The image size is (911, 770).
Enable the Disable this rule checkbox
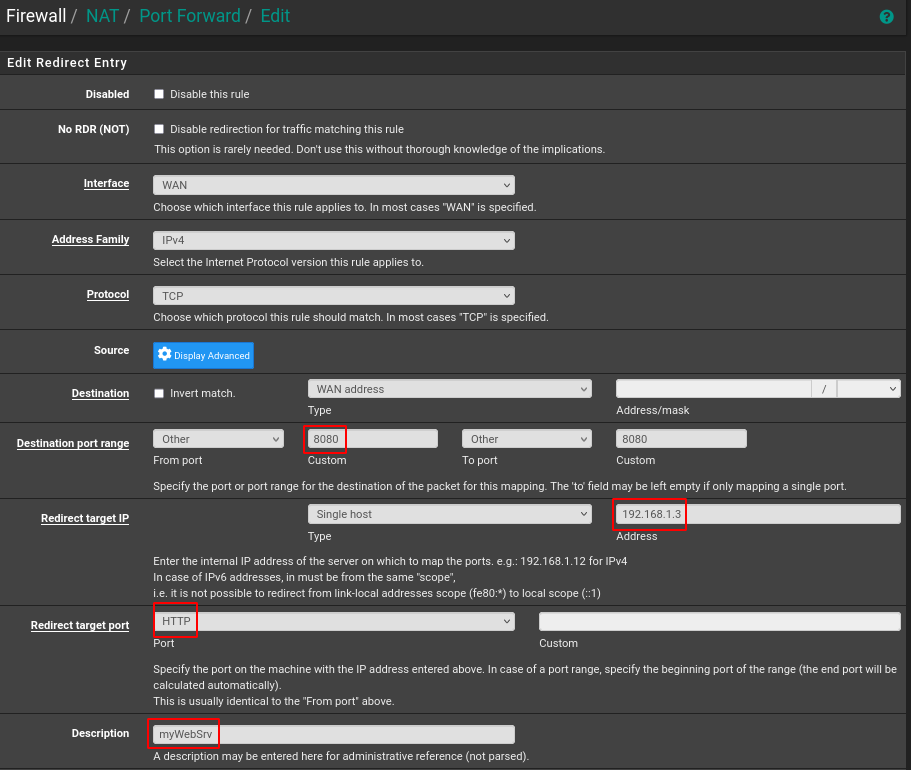(159, 94)
